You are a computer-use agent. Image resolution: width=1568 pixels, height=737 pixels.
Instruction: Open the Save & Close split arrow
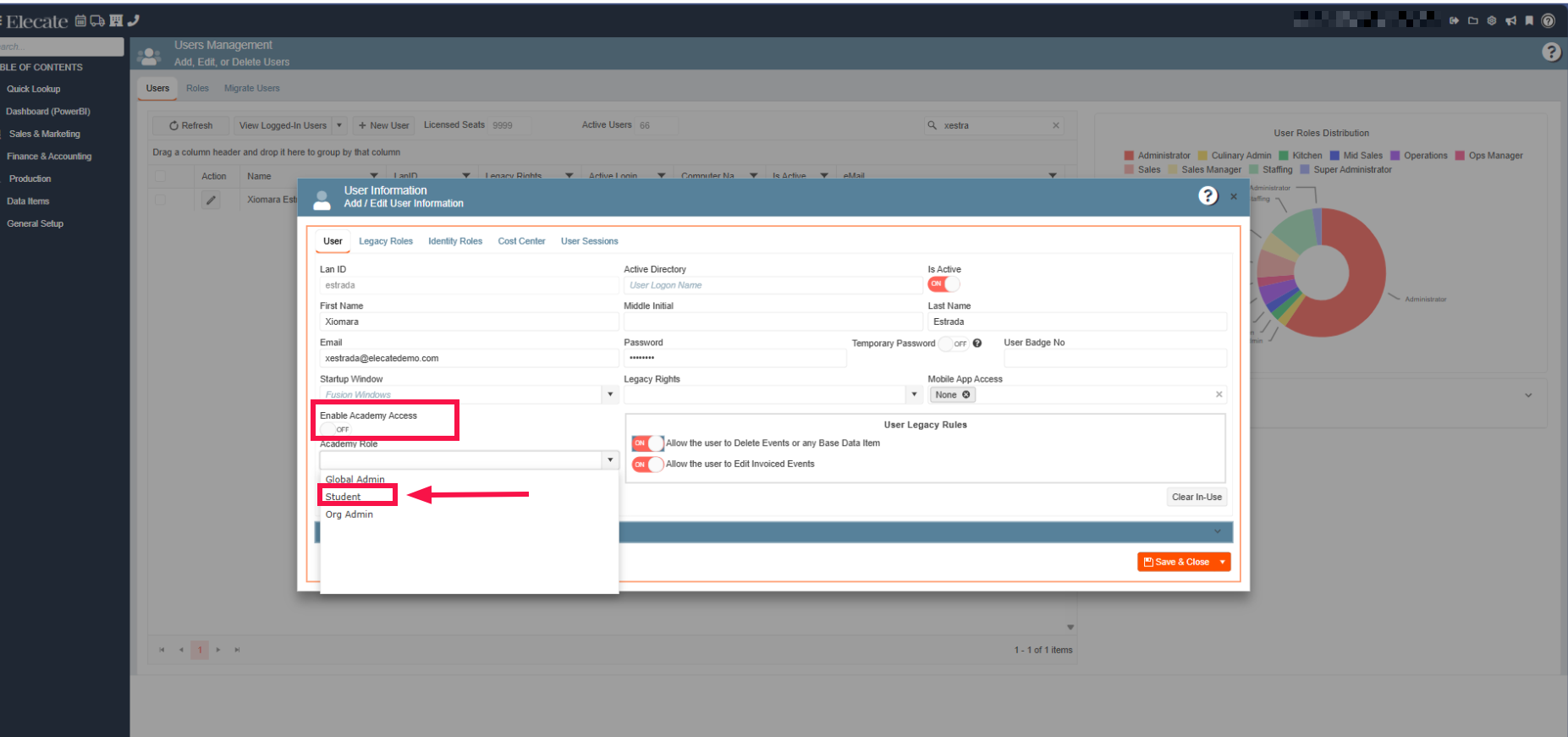[x=1222, y=562]
